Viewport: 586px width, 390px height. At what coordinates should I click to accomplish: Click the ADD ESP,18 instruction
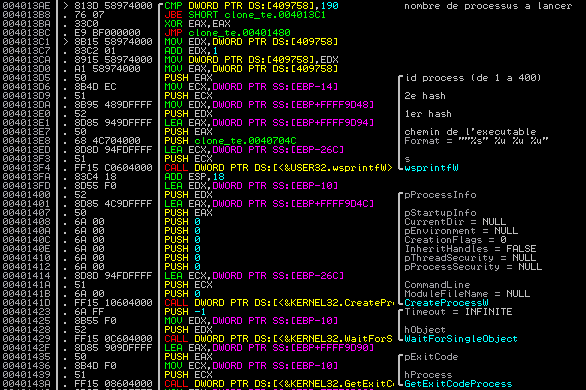pyautogui.click(x=194, y=177)
